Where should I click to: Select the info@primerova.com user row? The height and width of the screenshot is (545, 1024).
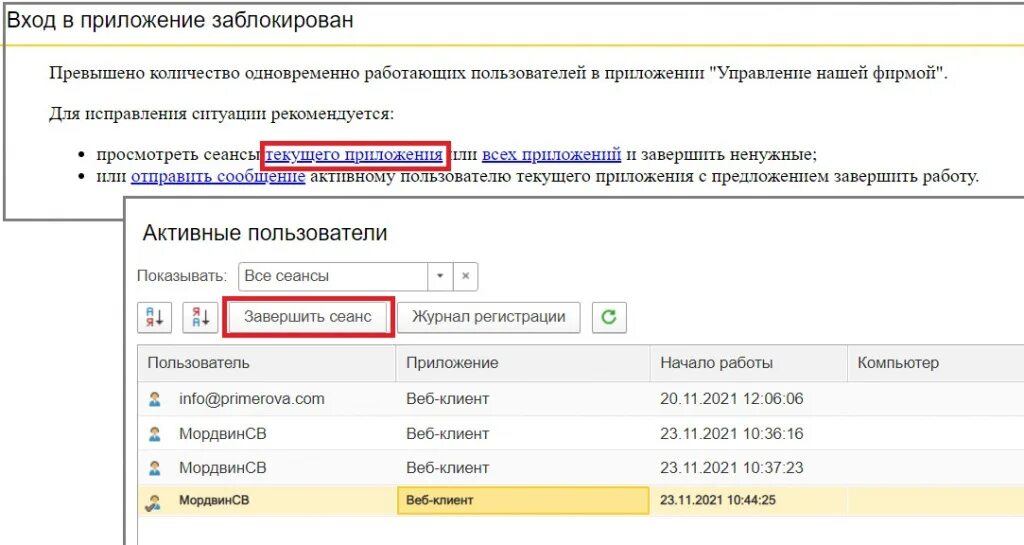pyautogui.click(x=581, y=399)
